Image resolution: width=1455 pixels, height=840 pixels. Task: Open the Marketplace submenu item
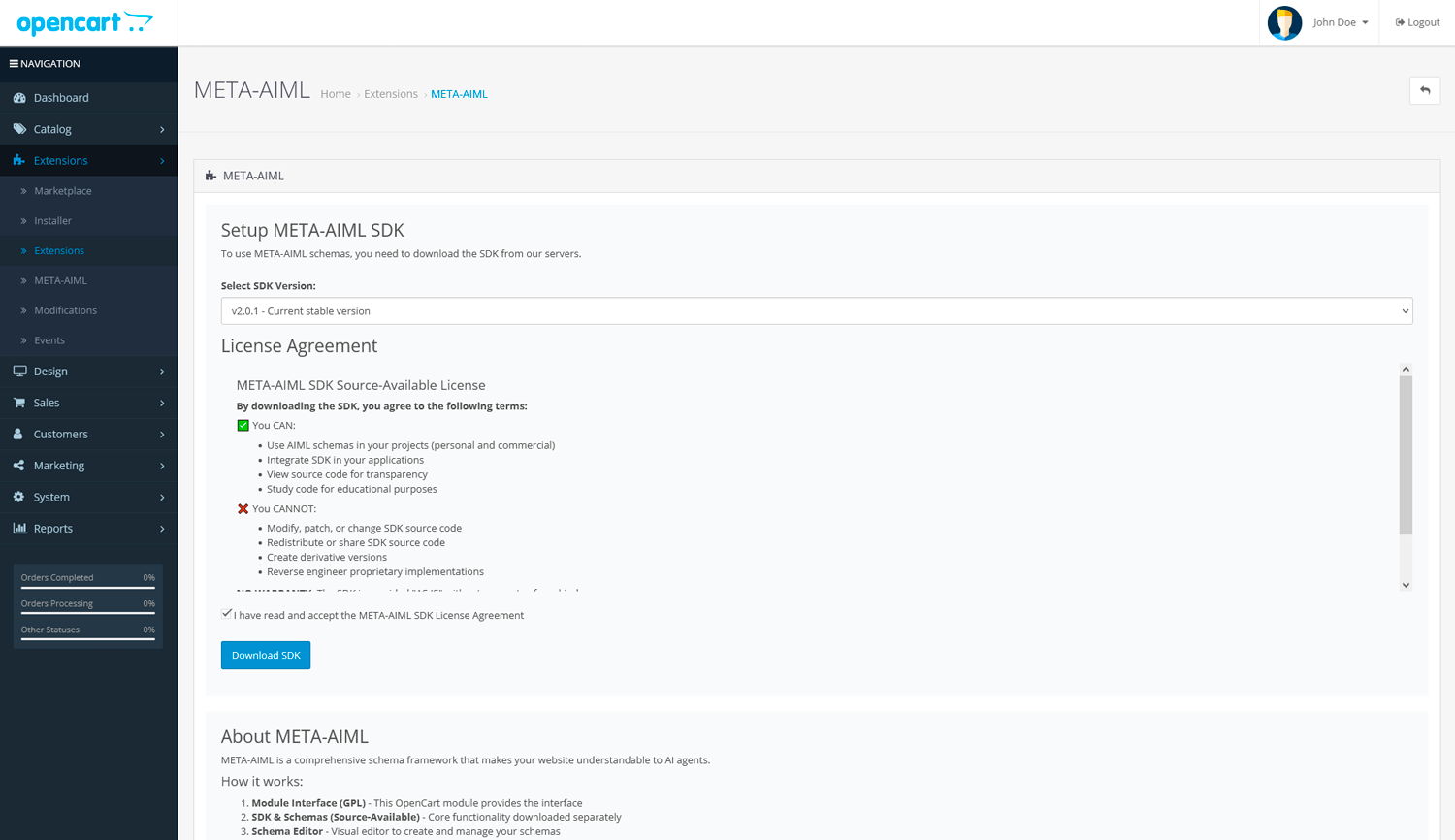(89, 191)
